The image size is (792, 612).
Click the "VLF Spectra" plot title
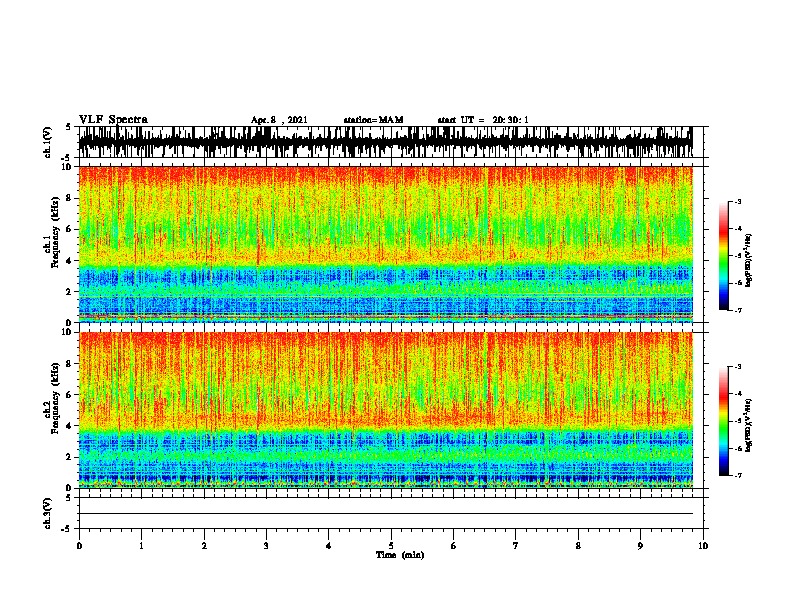click(x=113, y=120)
